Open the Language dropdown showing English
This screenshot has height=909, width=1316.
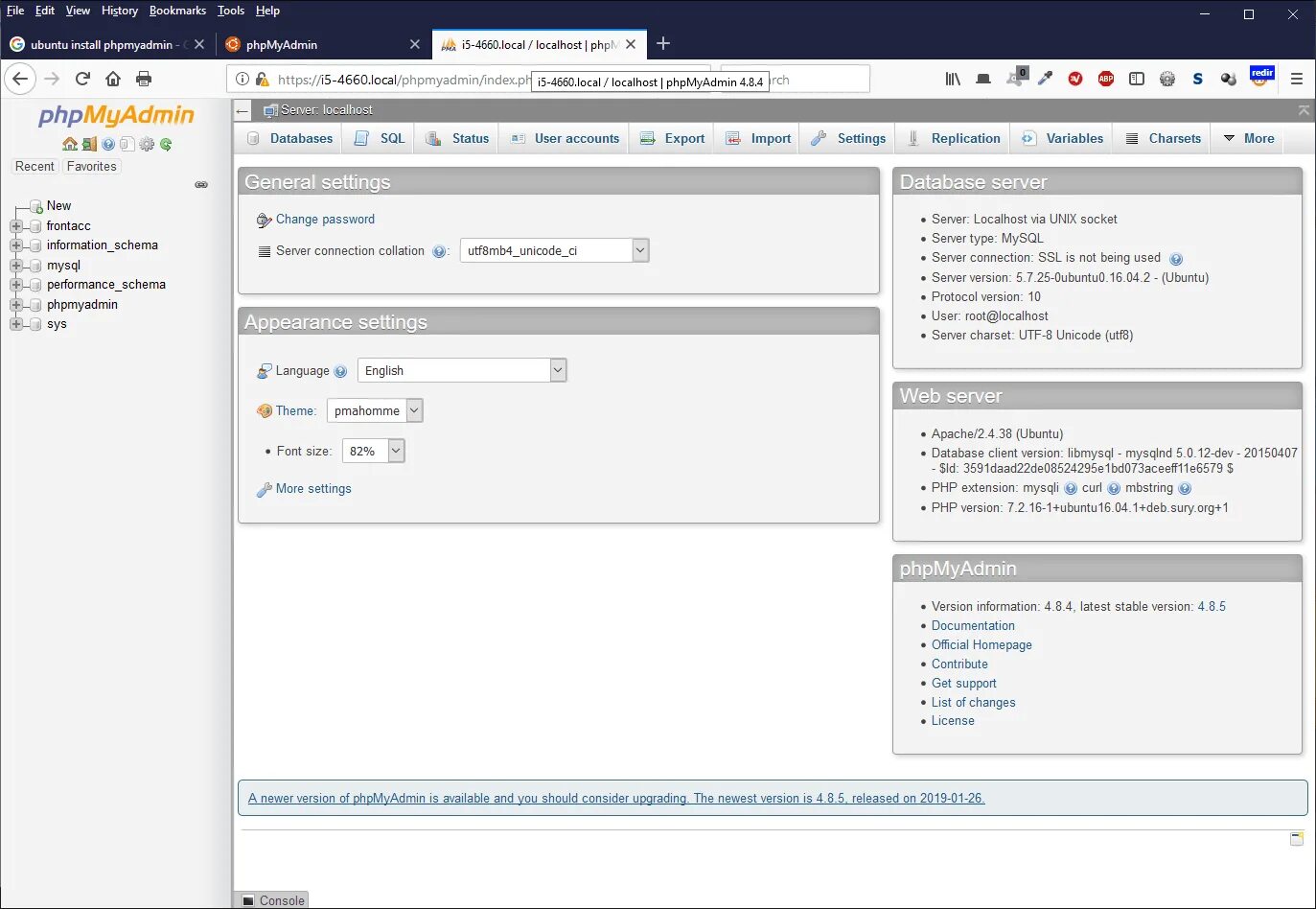(x=462, y=370)
